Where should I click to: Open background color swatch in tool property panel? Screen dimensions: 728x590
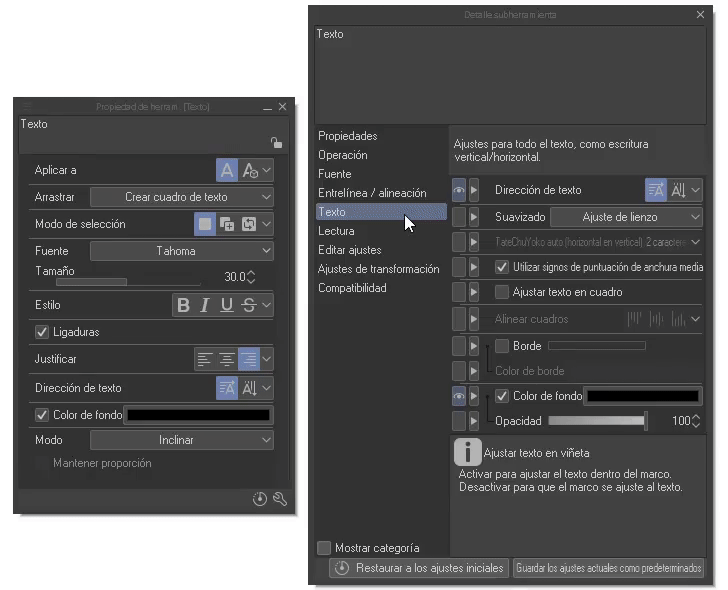pyautogui.click(x=198, y=415)
